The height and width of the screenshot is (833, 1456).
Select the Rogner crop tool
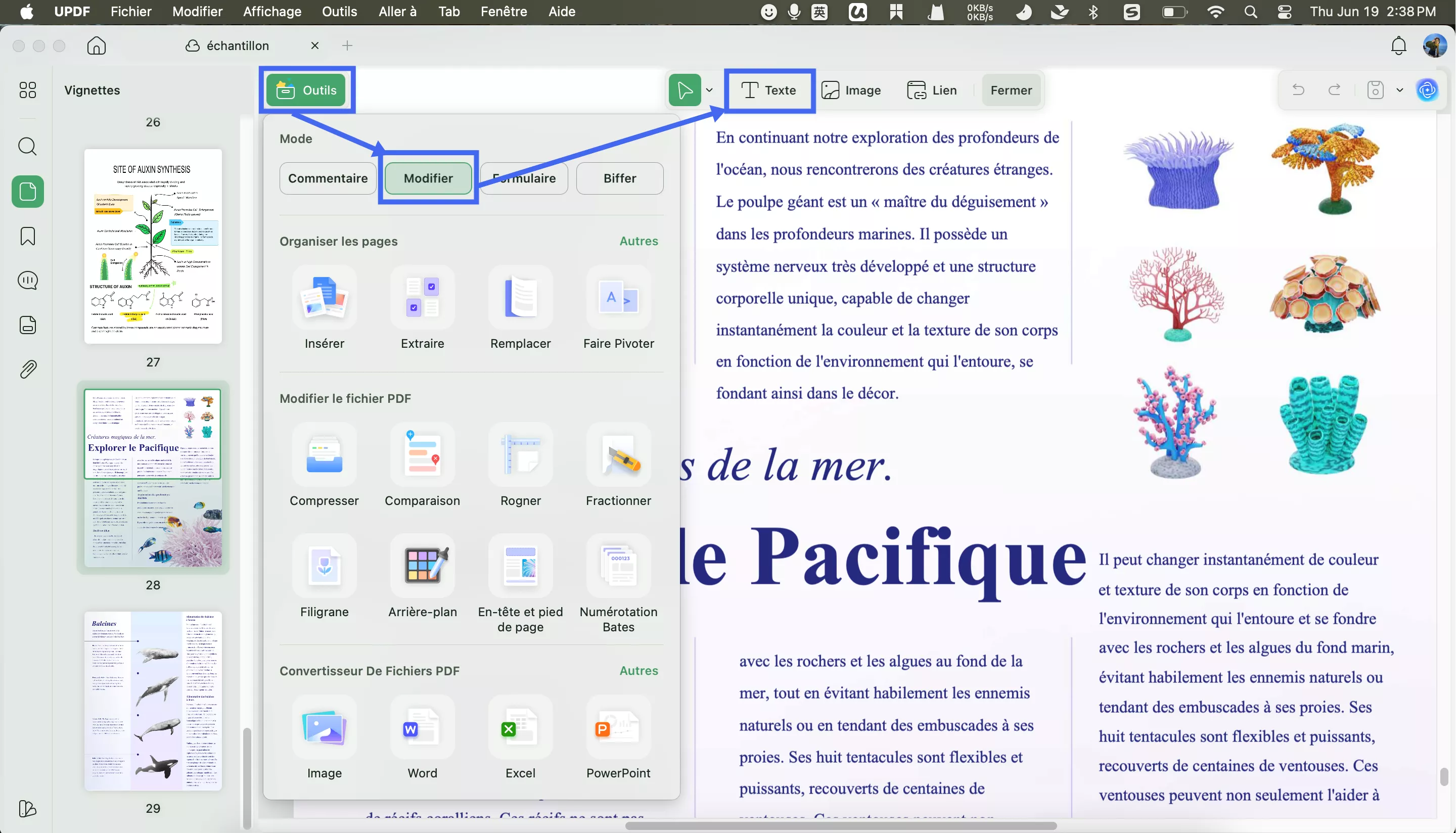pyautogui.click(x=520, y=455)
